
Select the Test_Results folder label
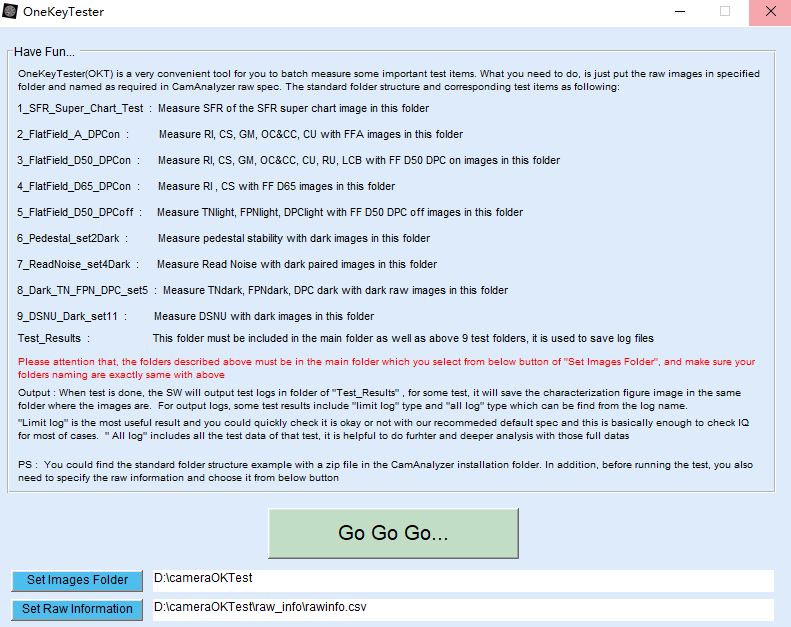click(x=49, y=338)
